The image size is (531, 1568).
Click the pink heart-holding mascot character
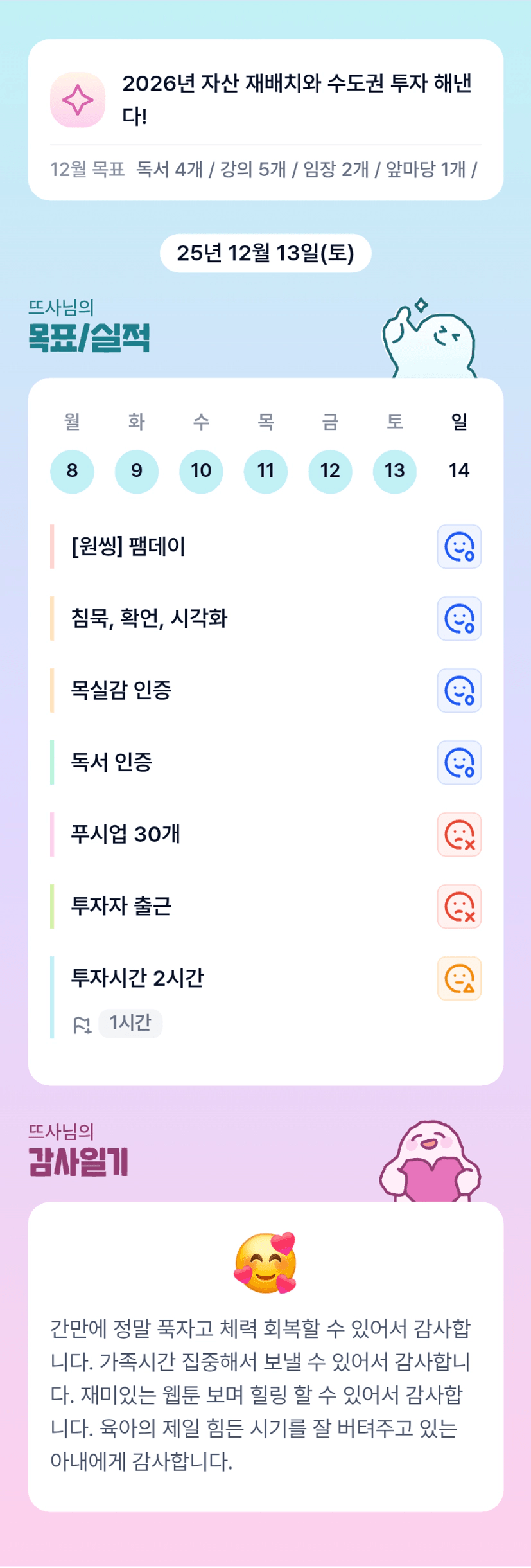pos(430,1163)
